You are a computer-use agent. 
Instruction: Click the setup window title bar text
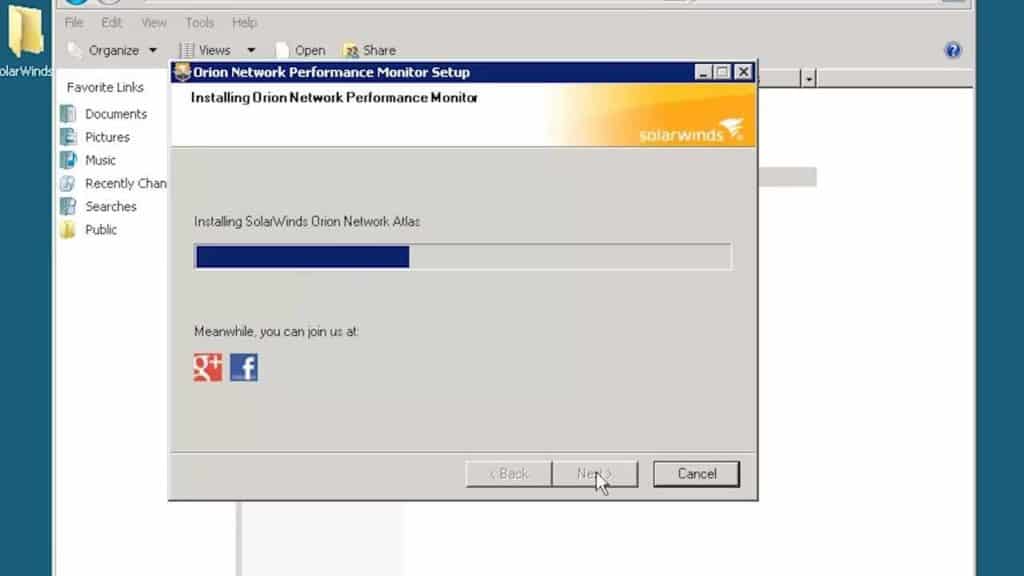pos(331,72)
